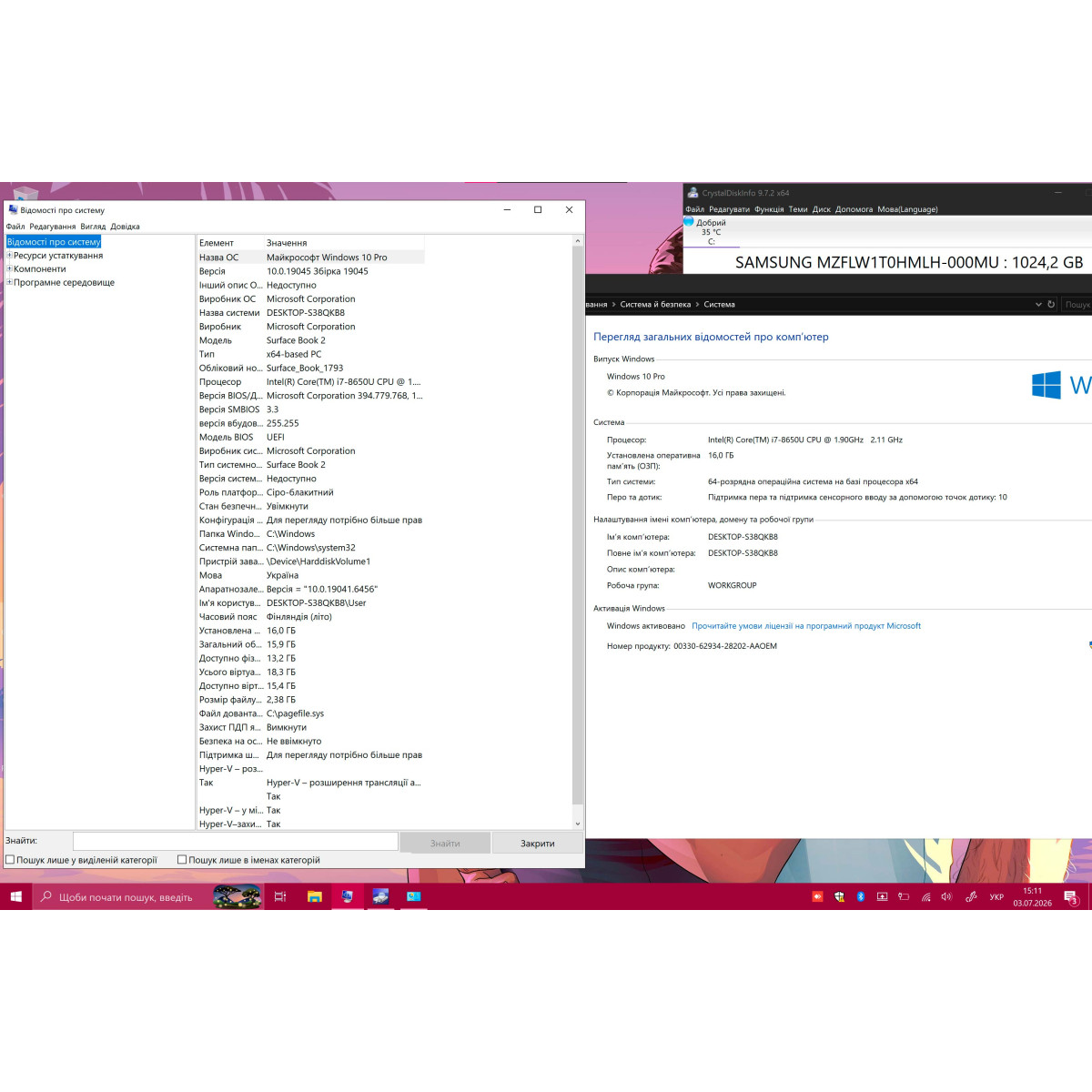Select the Процесор Intel i7-8650U row
Image resolution: width=1092 pixels, height=1092 pixels.
click(x=310, y=382)
